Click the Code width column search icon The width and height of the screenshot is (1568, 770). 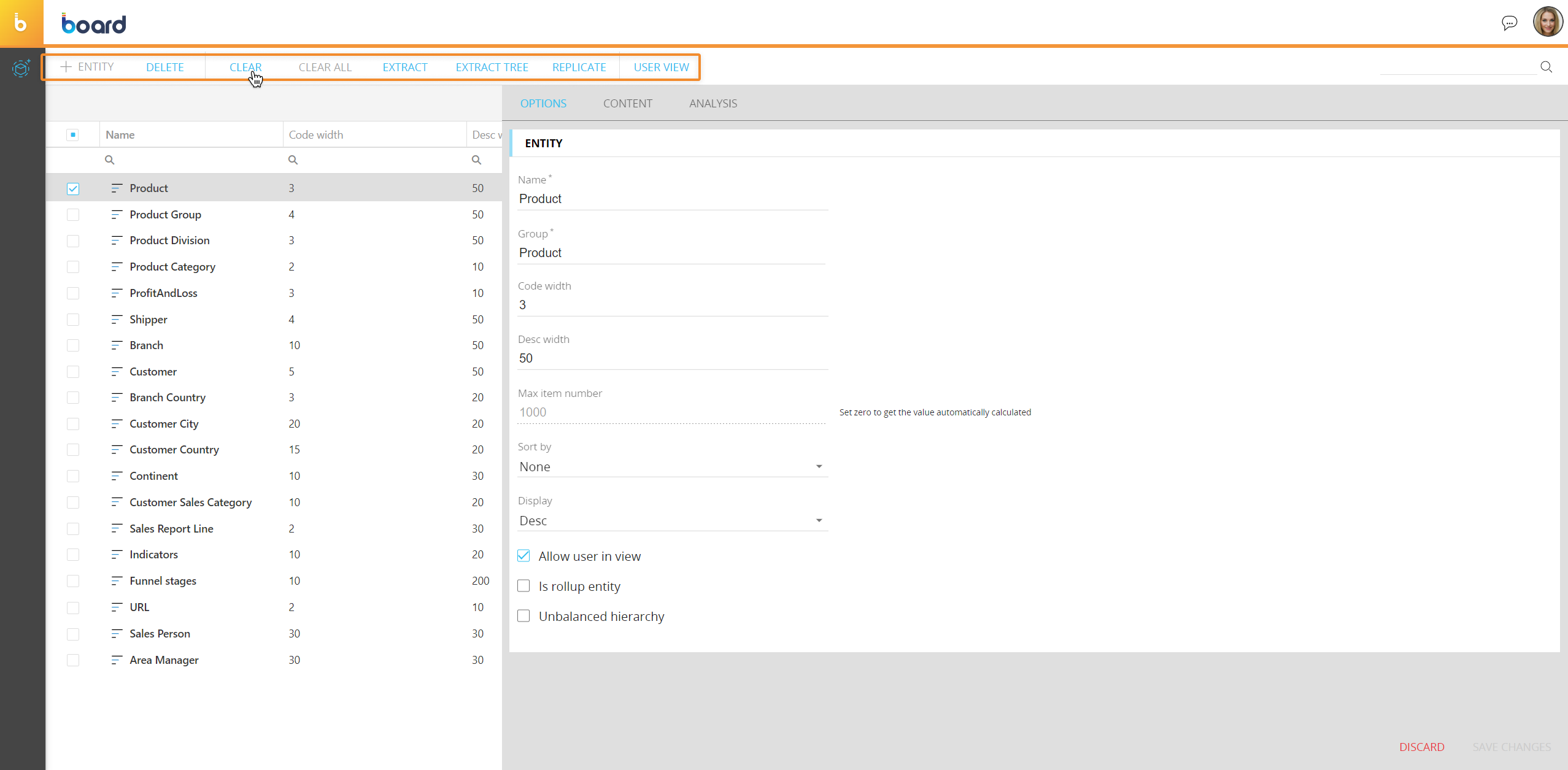[x=293, y=160]
